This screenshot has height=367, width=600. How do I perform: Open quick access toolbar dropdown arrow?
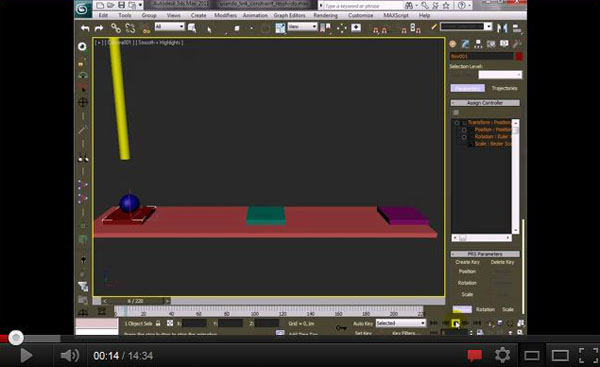[x=140, y=5]
